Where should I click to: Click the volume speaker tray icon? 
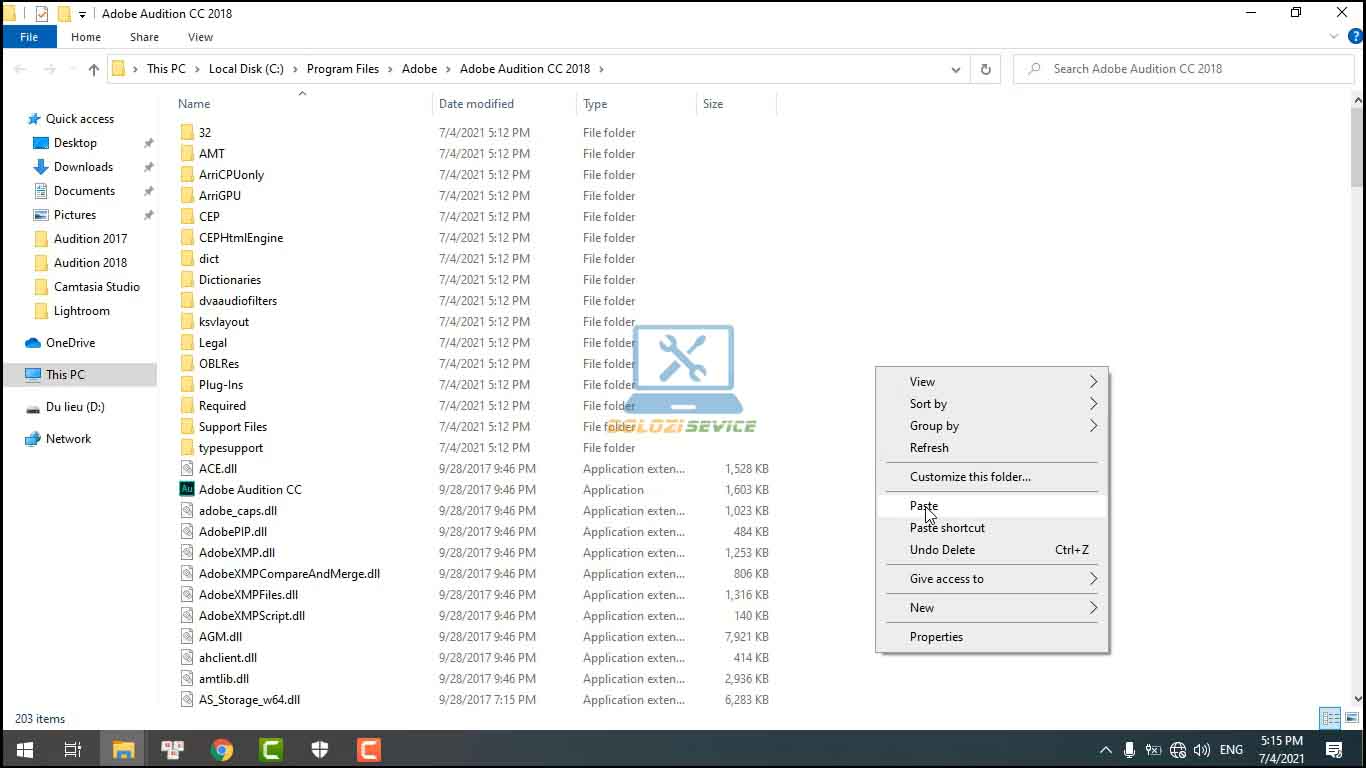coord(1202,749)
